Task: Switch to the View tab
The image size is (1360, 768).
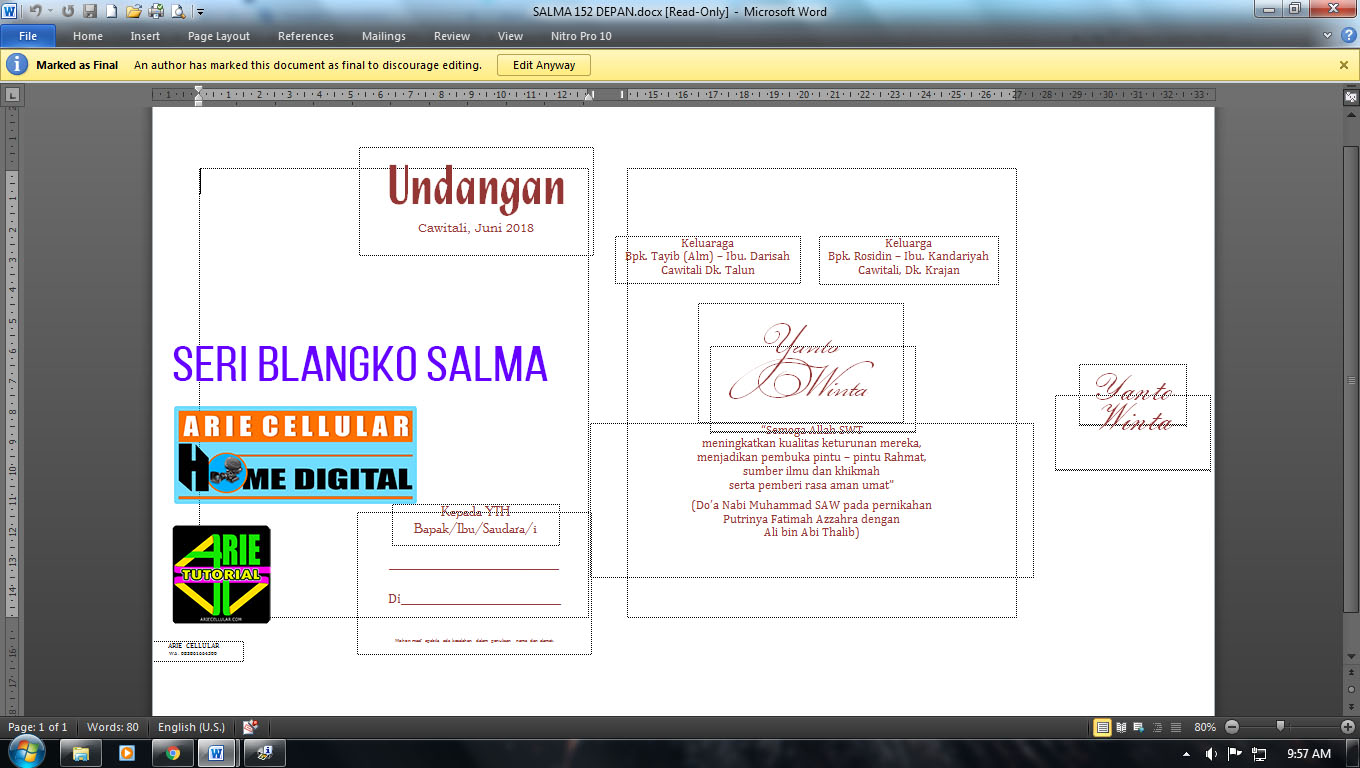Action: (510, 36)
